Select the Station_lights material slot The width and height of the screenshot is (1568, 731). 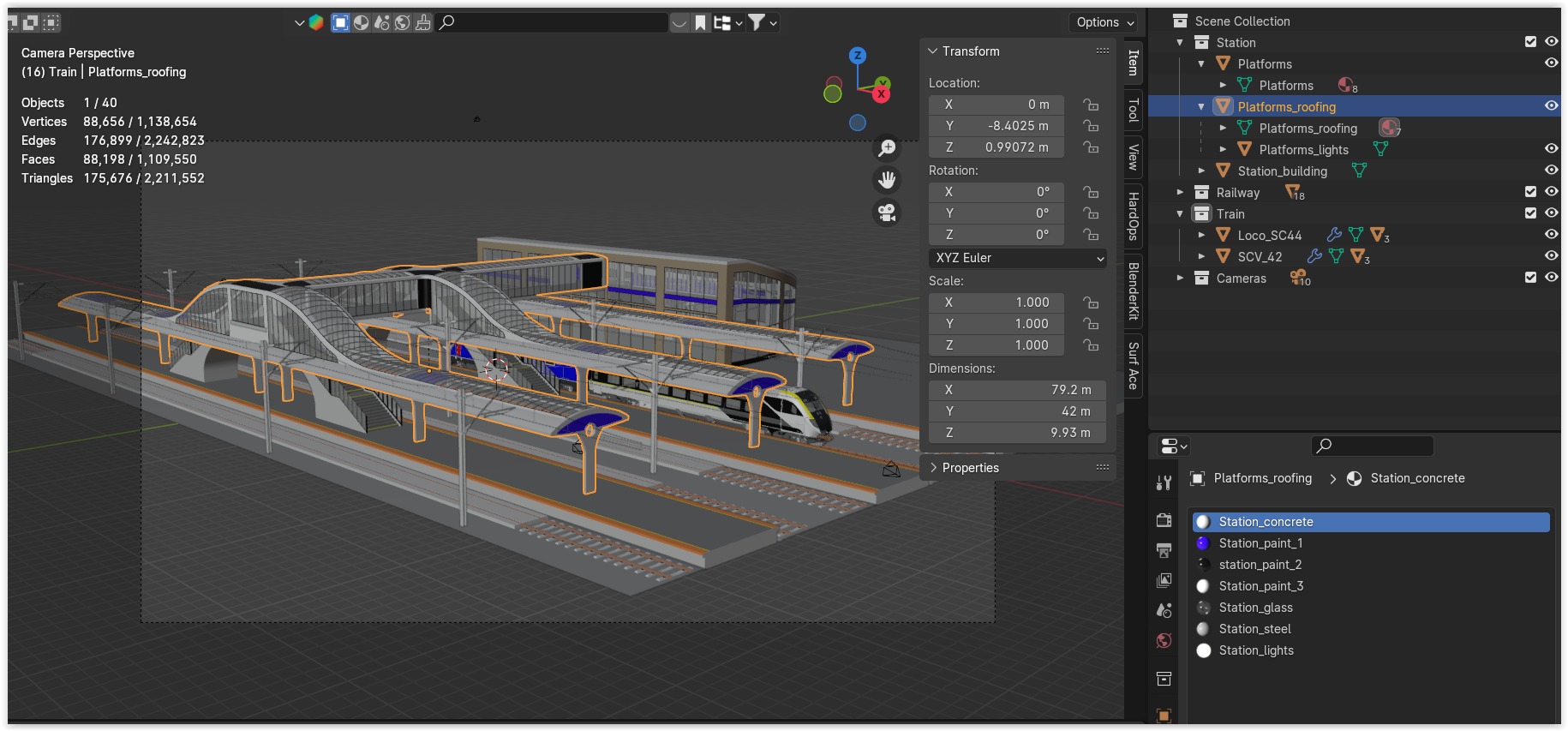(x=1371, y=650)
